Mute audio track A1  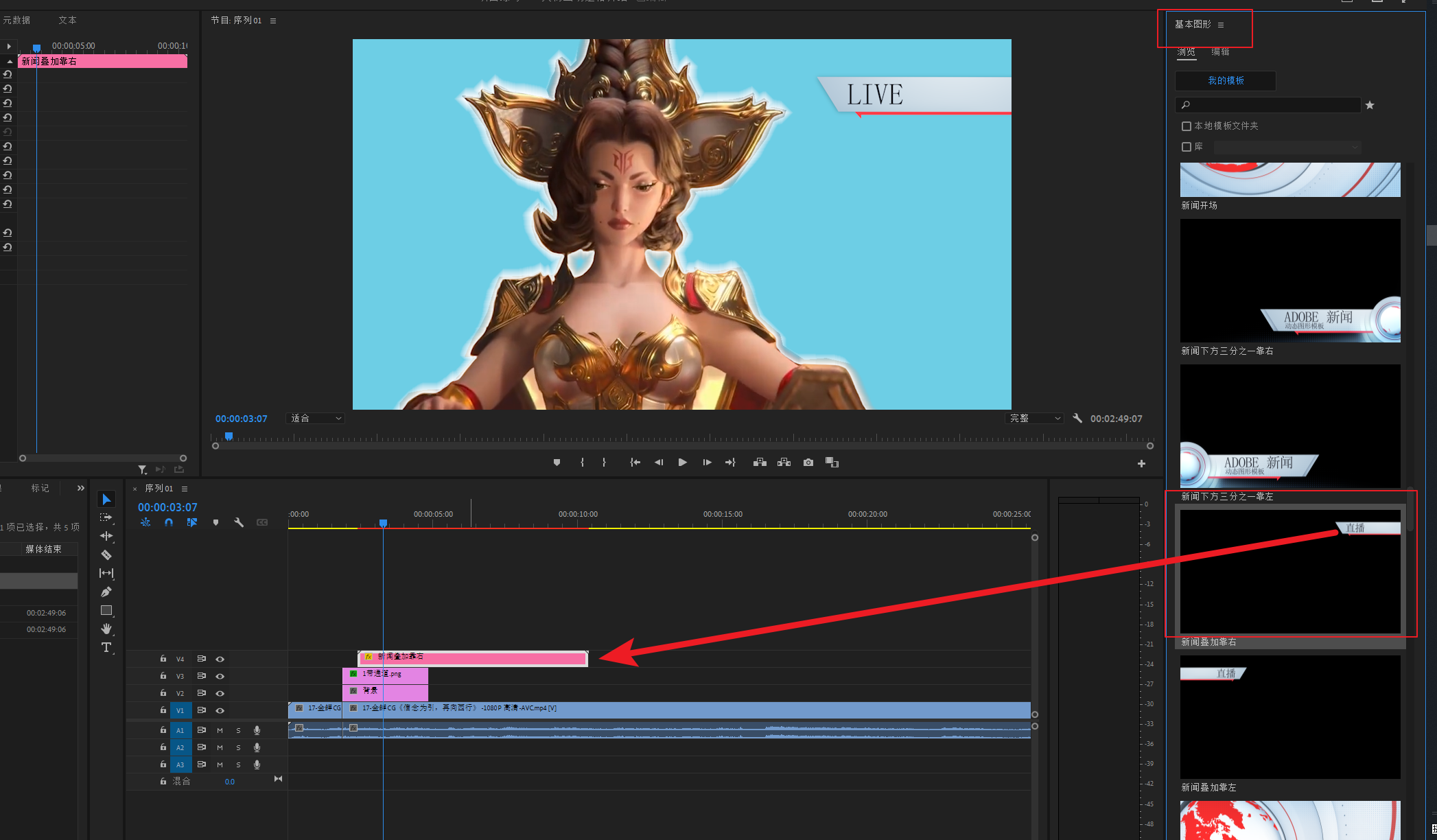pyautogui.click(x=220, y=730)
